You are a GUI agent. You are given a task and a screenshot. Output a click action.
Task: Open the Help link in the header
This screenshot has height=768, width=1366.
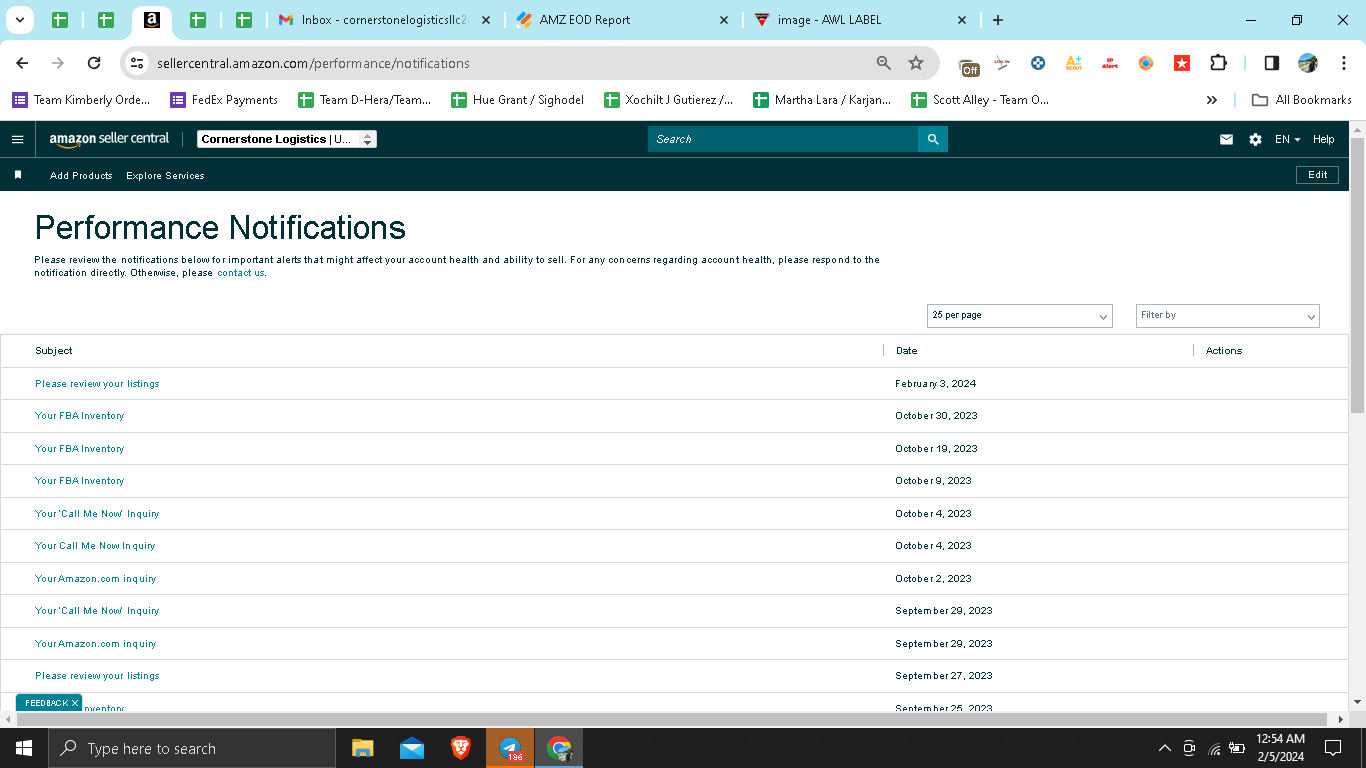coord(1324,140)
